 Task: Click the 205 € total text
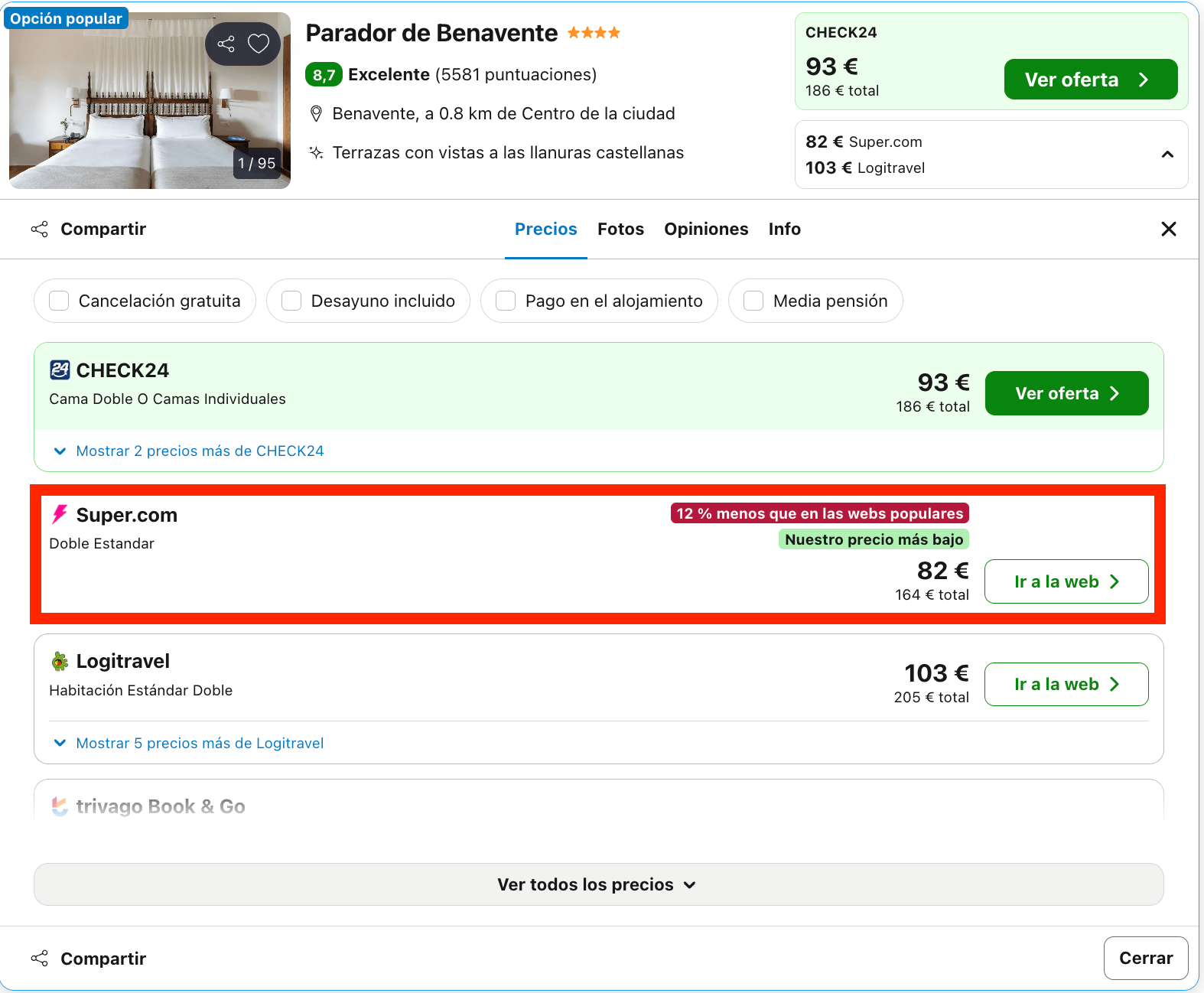(x=931, y=697)
